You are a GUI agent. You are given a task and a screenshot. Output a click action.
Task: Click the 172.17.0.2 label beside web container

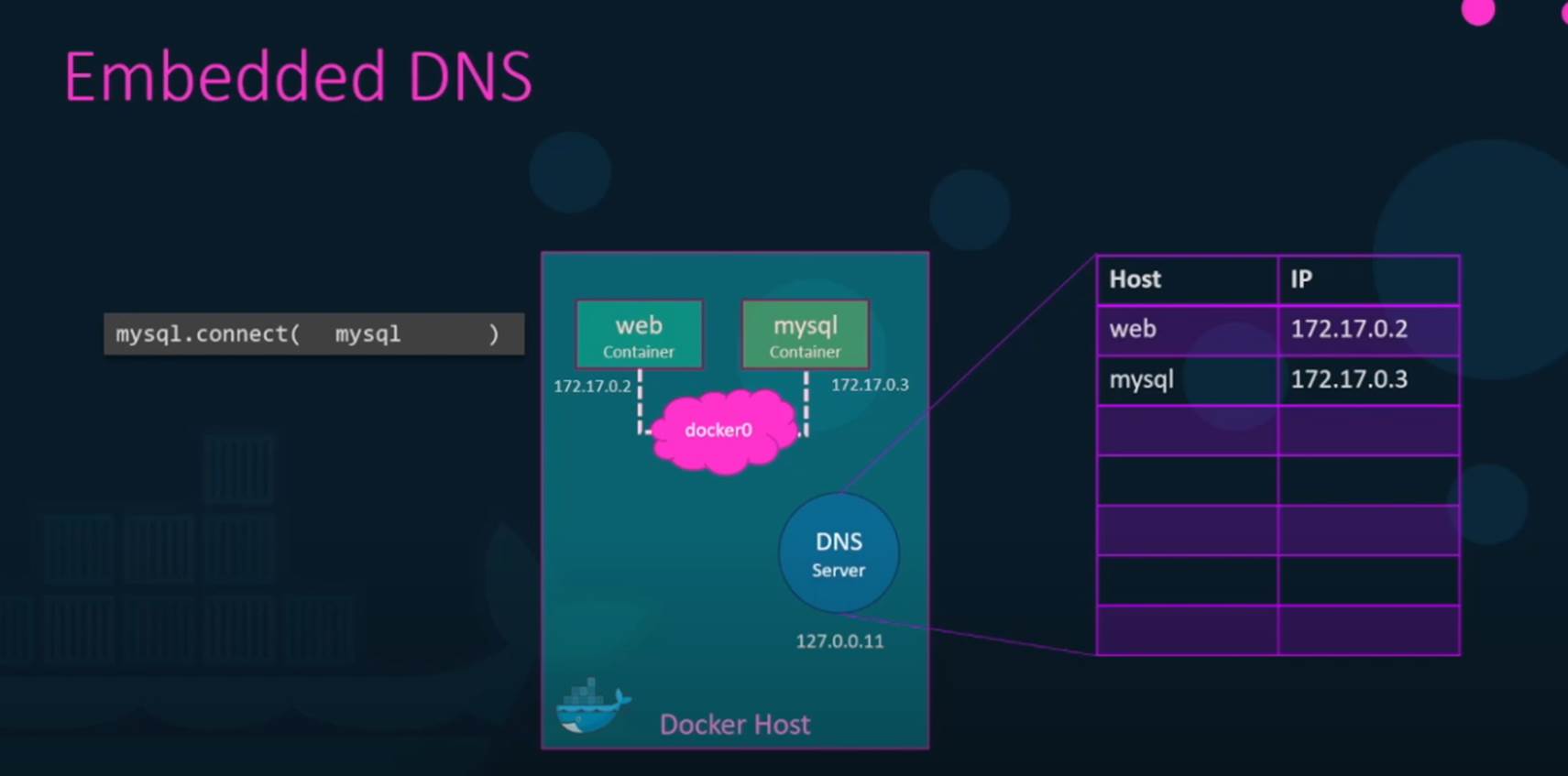point(592,387)
